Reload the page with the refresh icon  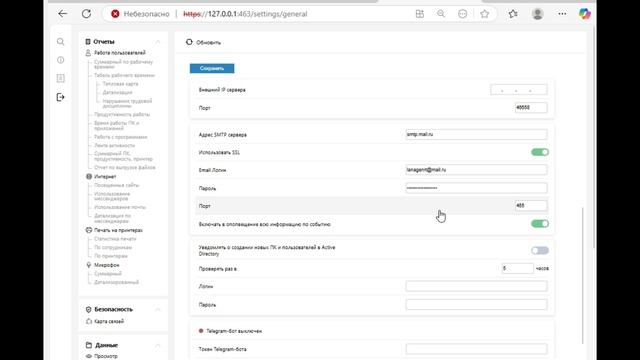point(86,14)
